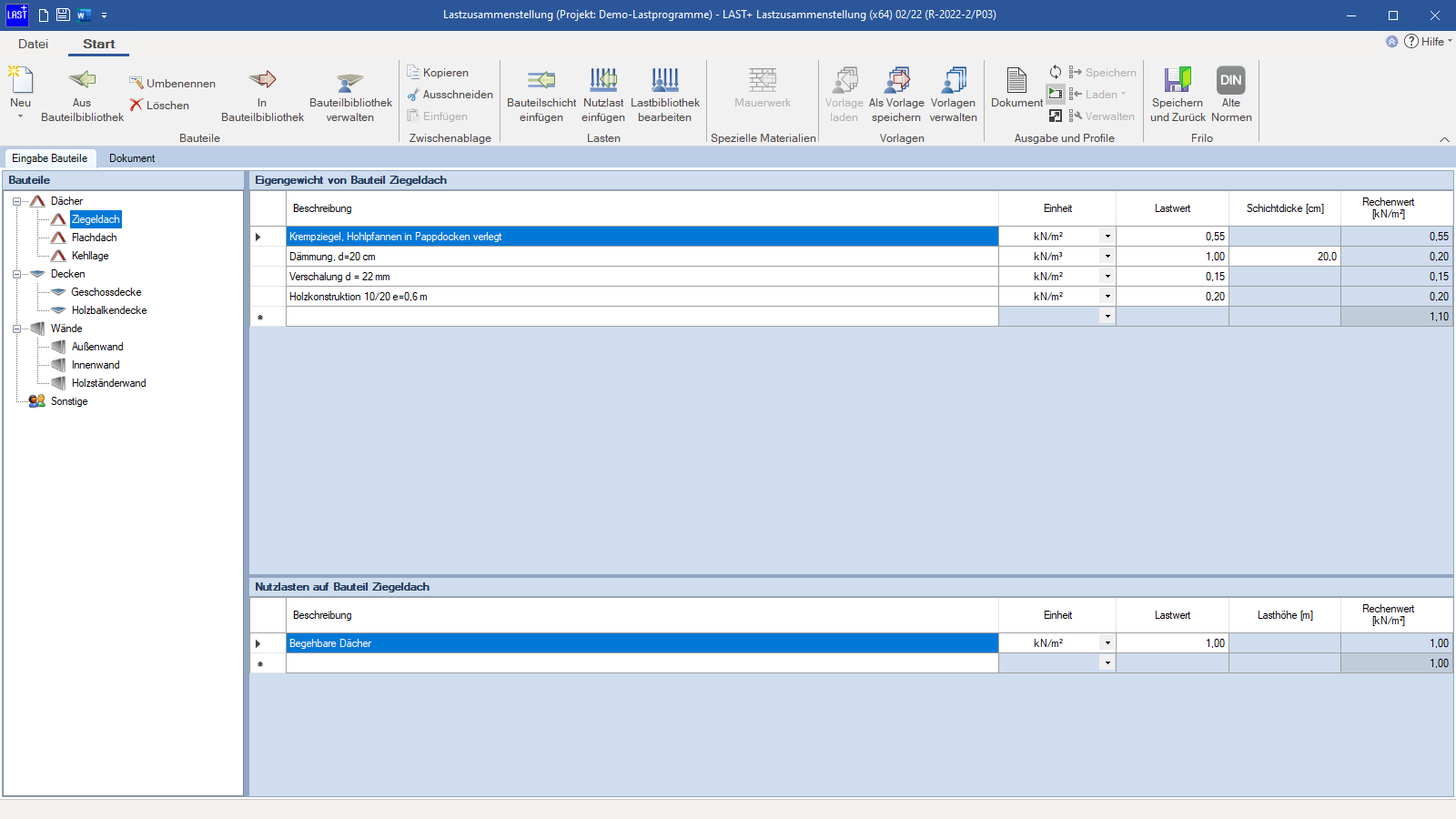Click the Lasthöhe [m] column header
Image resolution: width=1456 pixels, height=819 pixels.
(x=1285, y=615)
